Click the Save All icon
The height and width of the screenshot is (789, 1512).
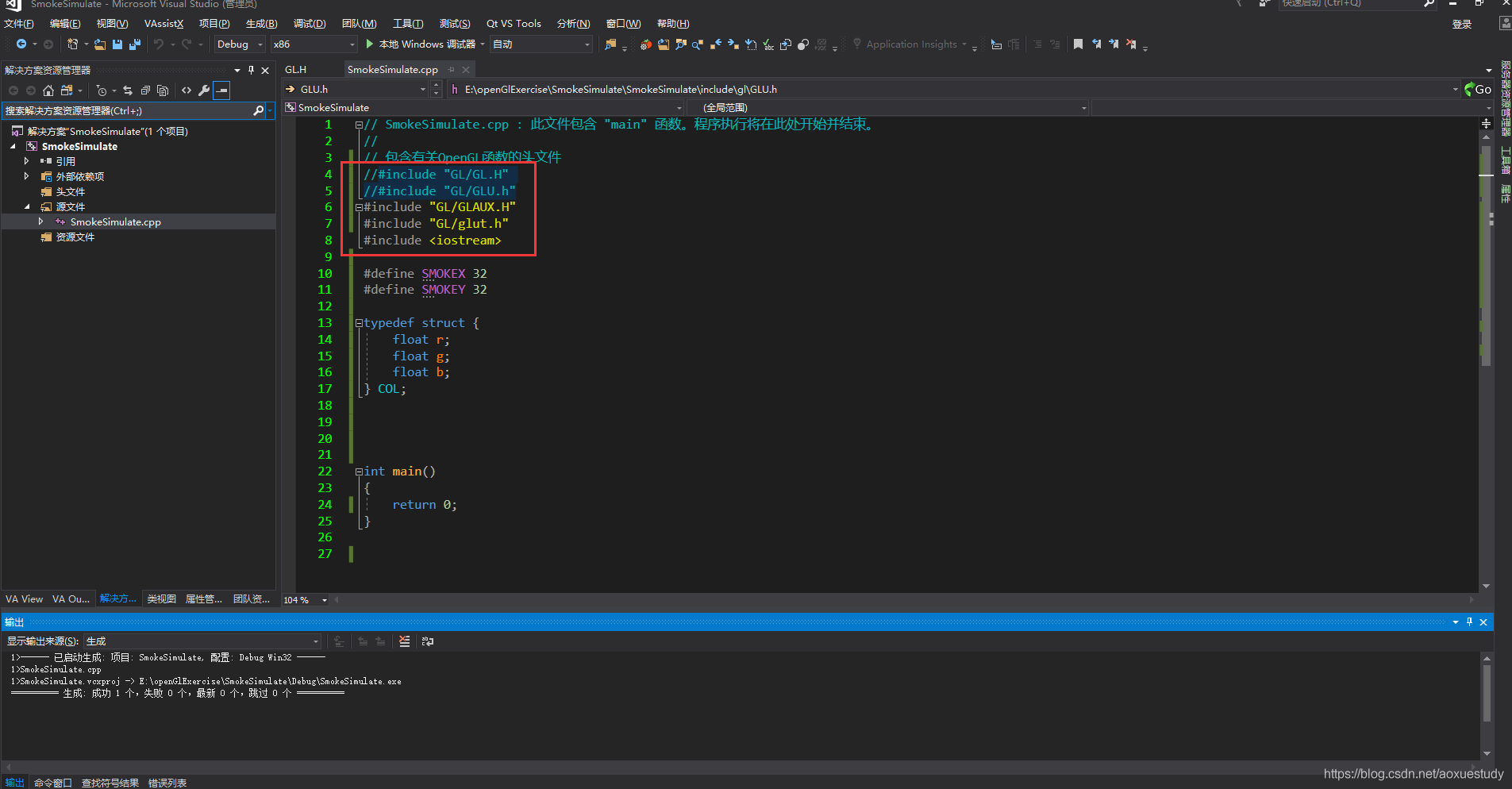(x=135, y=44)
